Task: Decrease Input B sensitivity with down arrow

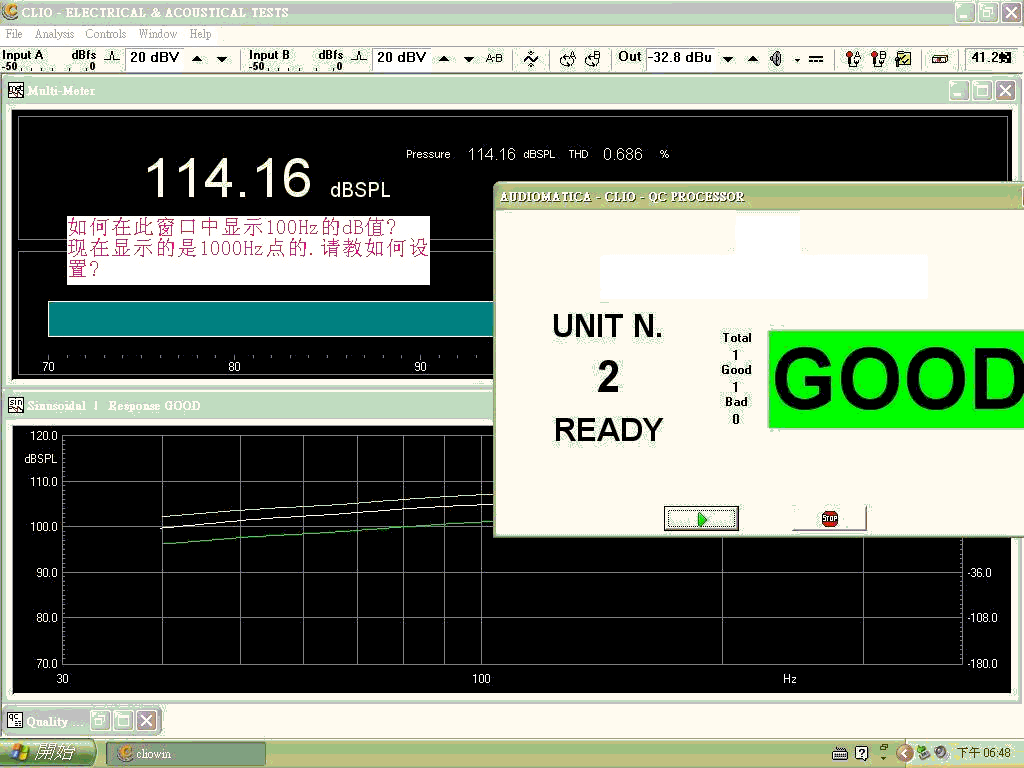Action: click(468, 59)
